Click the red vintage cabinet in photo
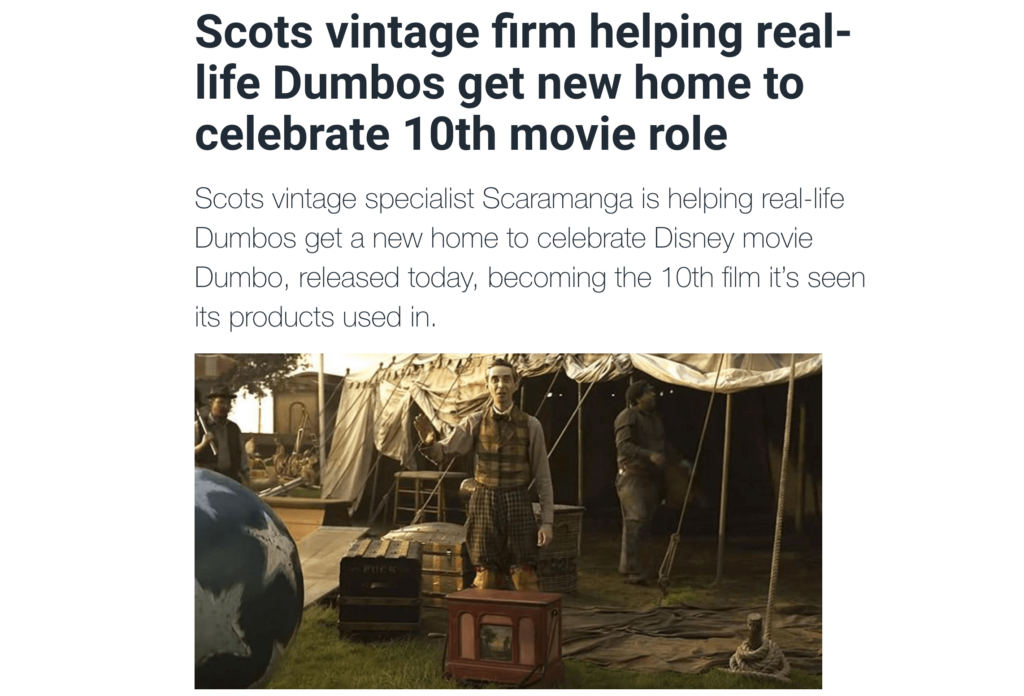The width and height of the screenshot is (1024, 696). click(504, 635)
